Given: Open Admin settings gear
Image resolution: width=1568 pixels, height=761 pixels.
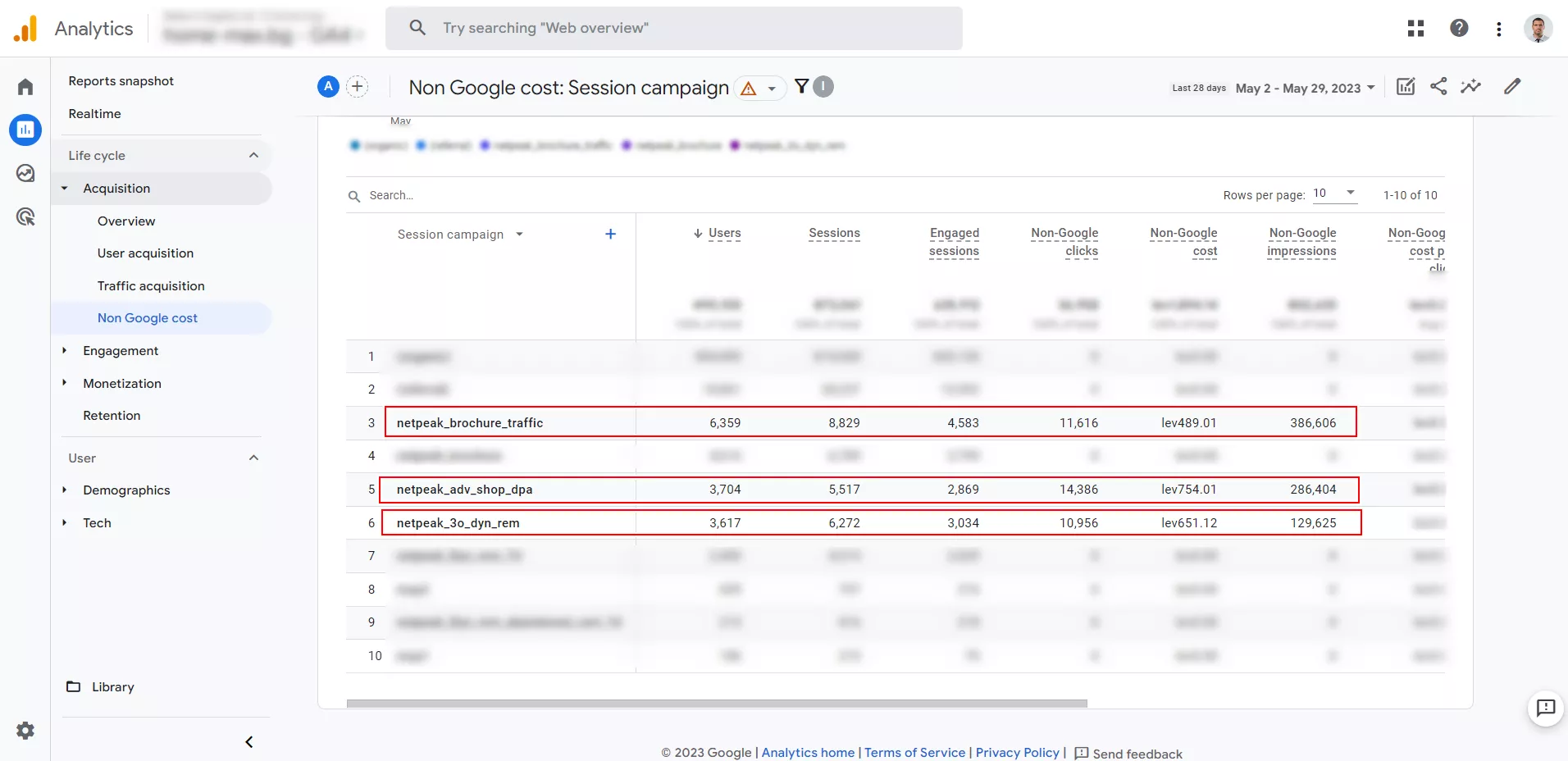Looking at the screenshot, I should point(25,730).
